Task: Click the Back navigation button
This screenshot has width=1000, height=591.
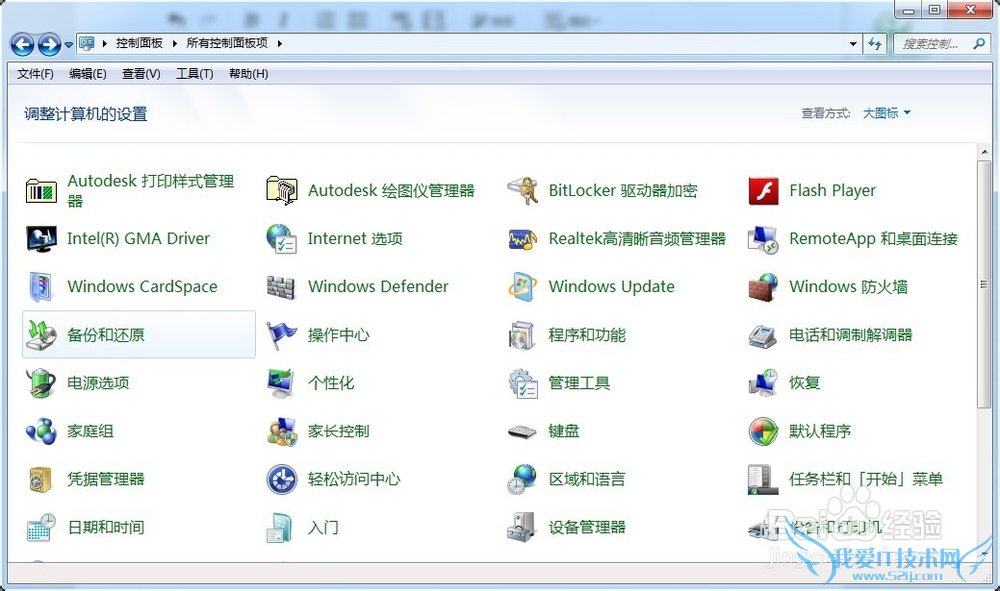Action: pyautogui.click(x=22, y=44)
